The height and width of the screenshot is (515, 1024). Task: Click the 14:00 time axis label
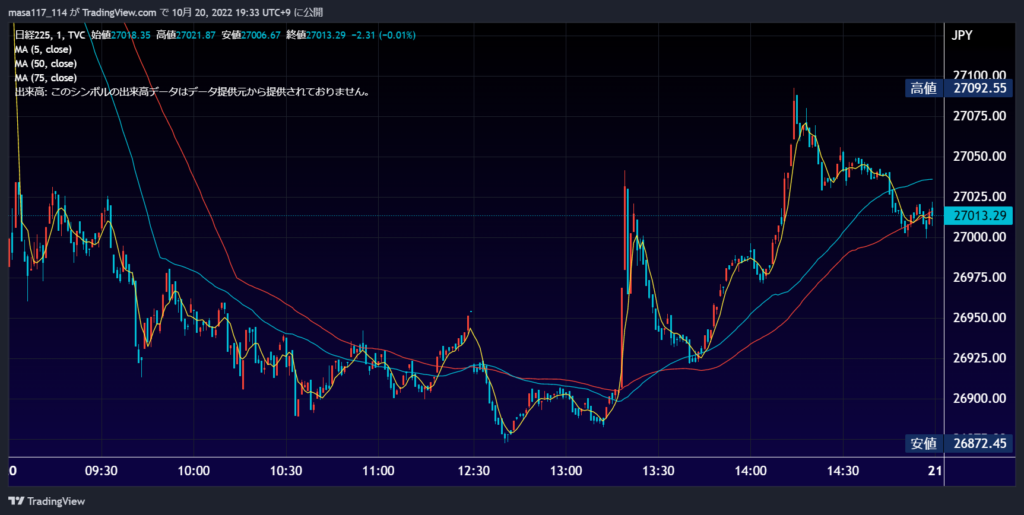pos(750,471)
